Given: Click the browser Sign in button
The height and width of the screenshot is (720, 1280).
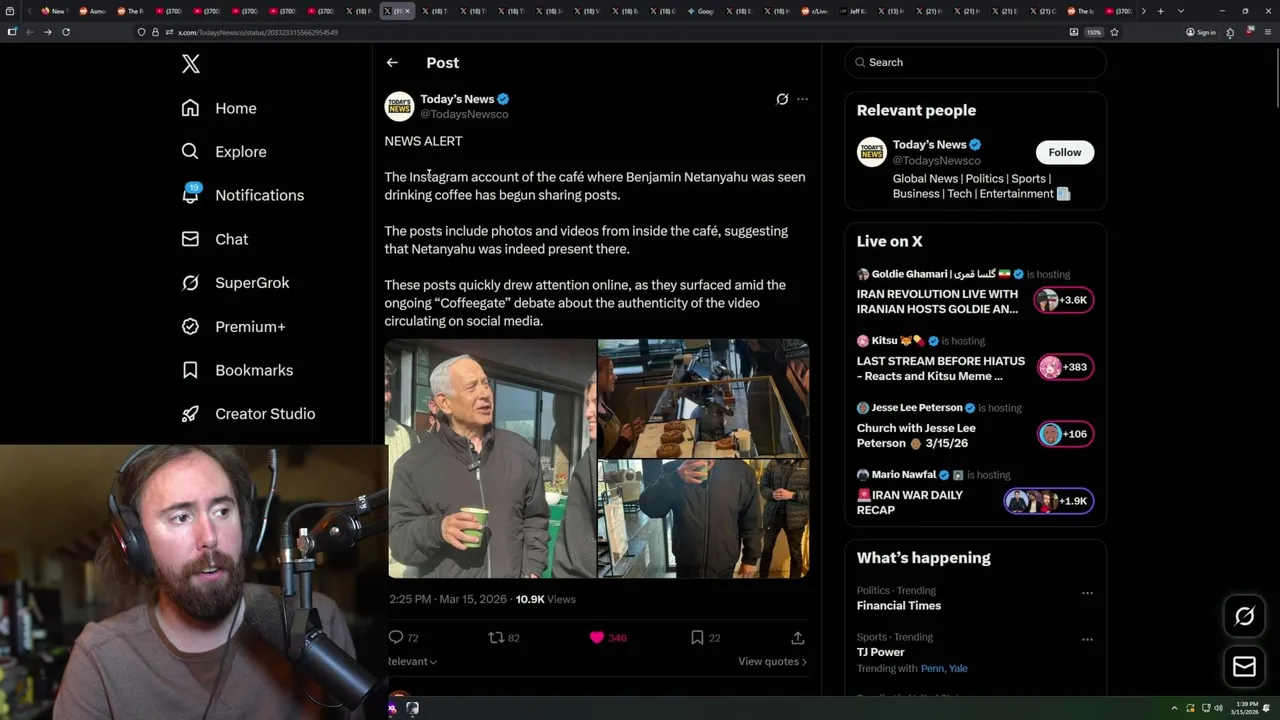Looking at the screenshot, I should [1201, 32].
